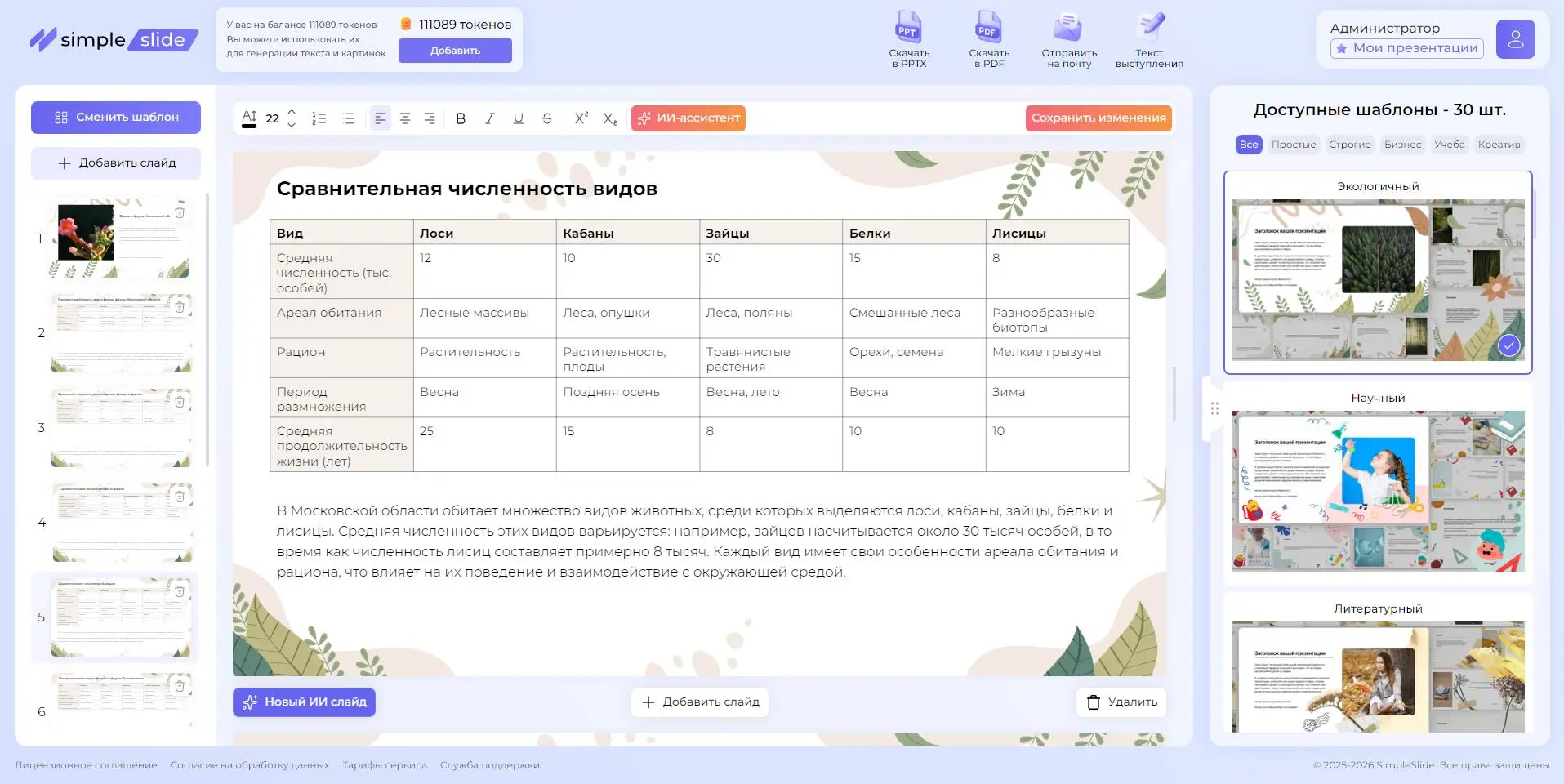
Task: Select the Креатив template category
Action: point(1499,145)
